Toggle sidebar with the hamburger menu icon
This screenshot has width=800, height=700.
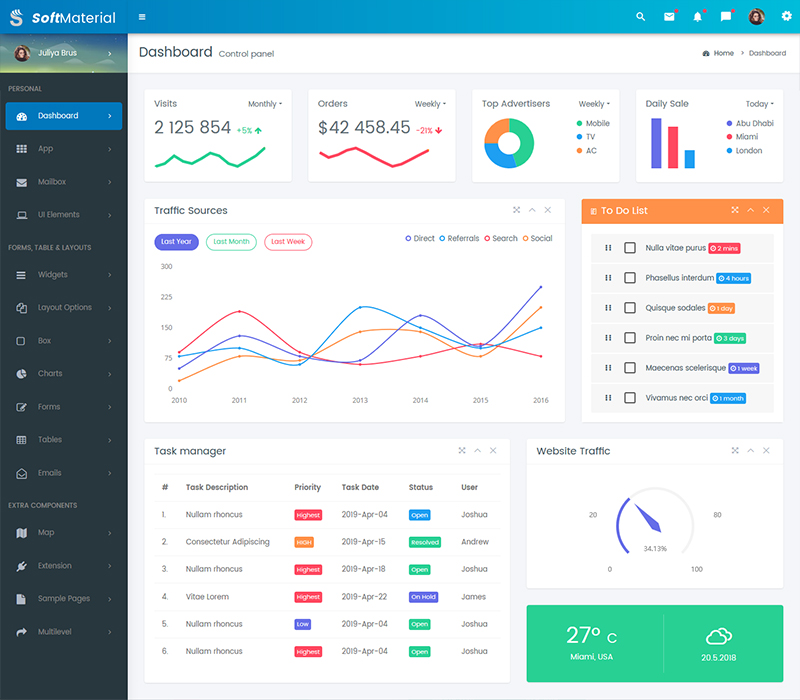click(142, 17)
